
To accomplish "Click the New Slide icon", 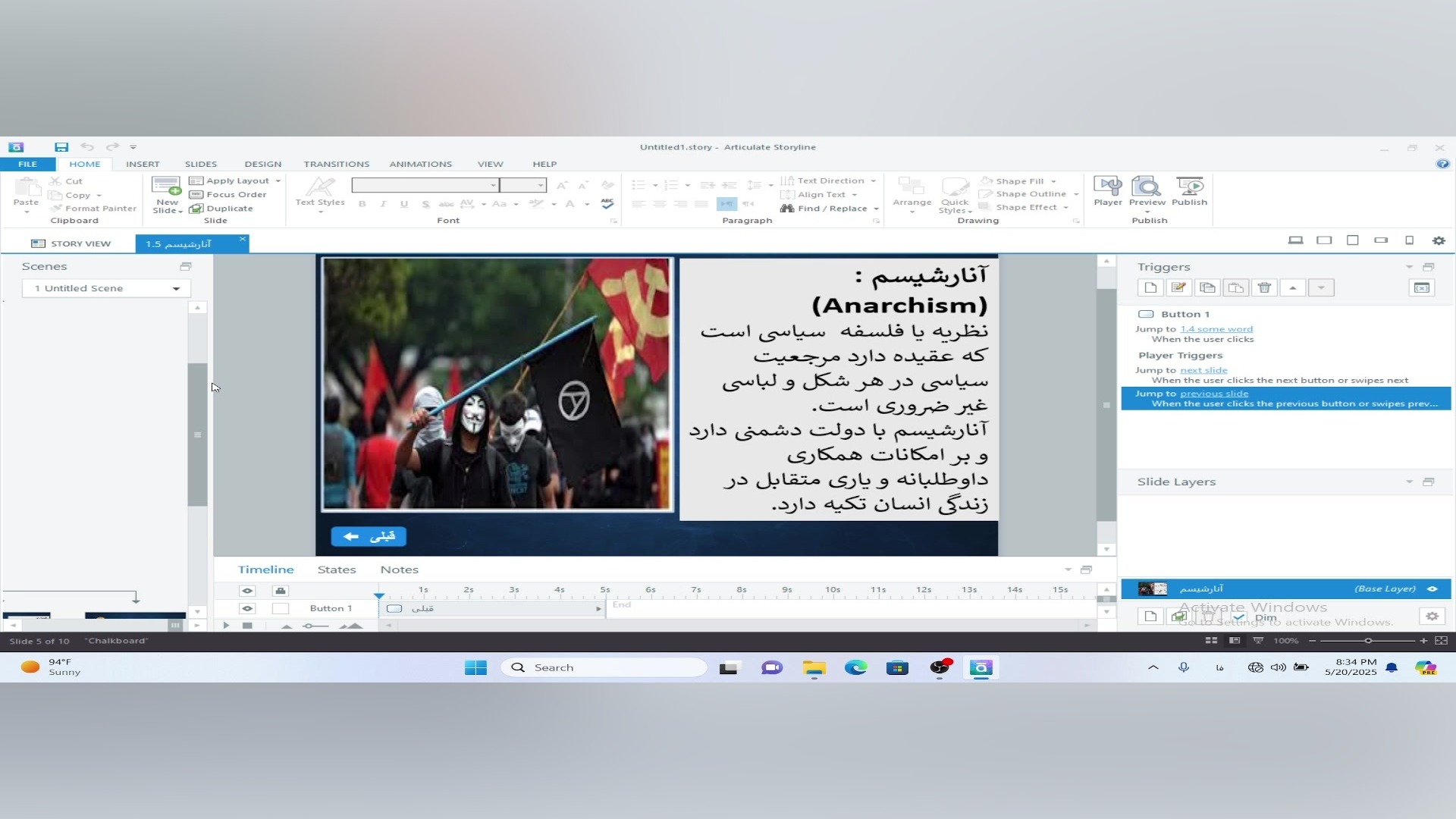I will [x=166, y=187].
